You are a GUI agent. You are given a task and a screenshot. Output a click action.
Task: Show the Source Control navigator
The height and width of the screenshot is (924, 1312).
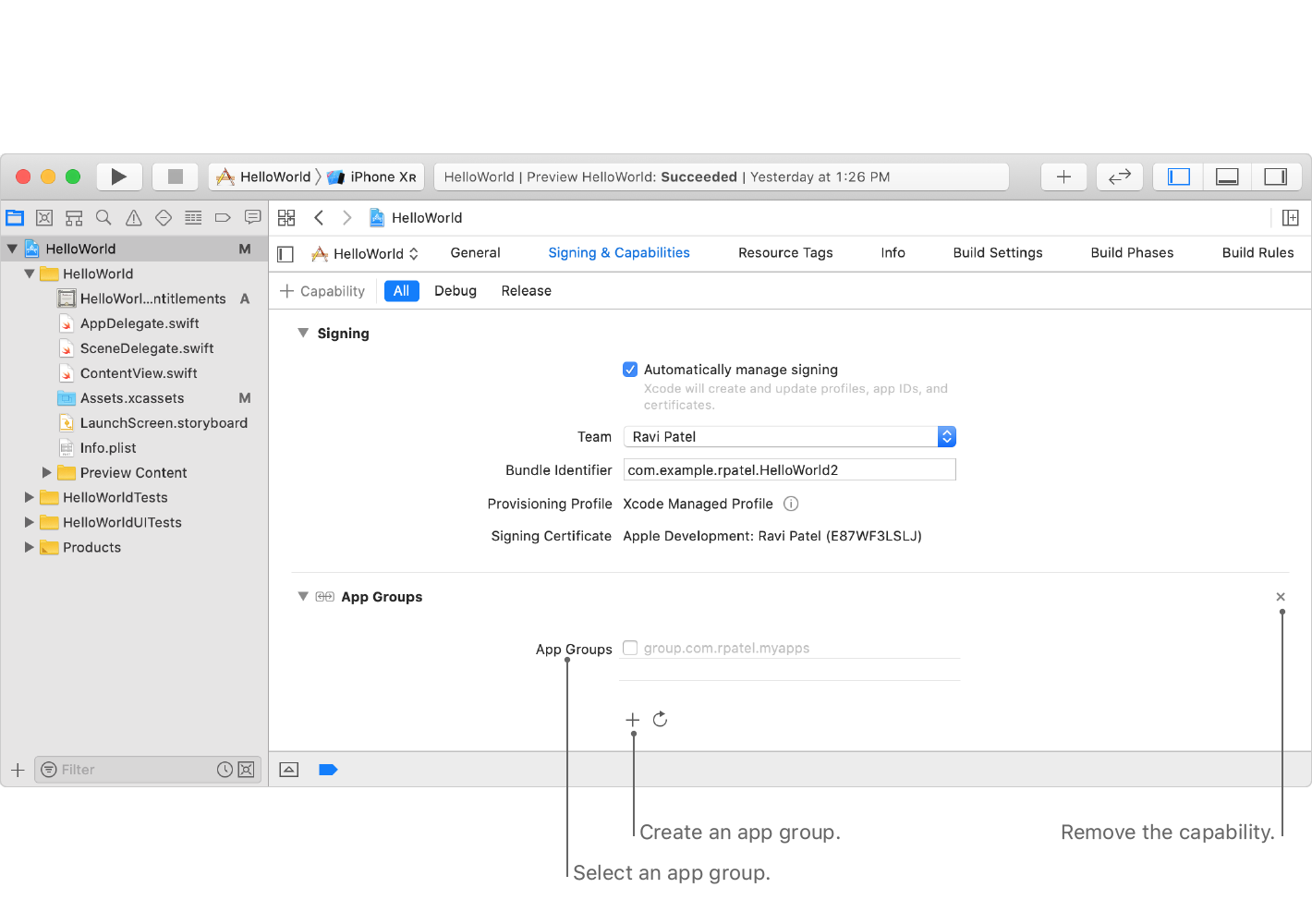tap(44, 218)
